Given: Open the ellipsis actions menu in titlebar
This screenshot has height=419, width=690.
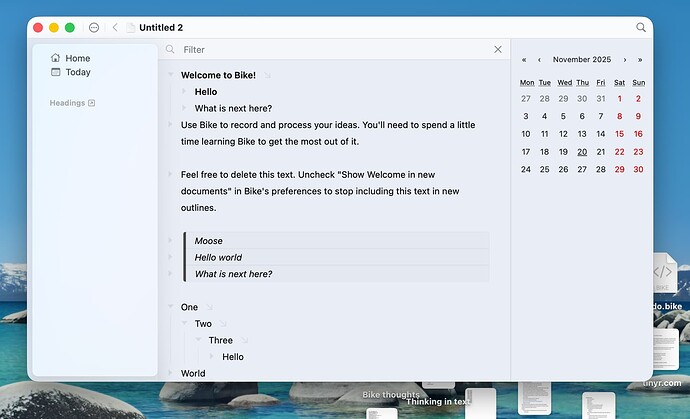Looking at the screenshot, I should pyautogui.click(x=94, y=28).
